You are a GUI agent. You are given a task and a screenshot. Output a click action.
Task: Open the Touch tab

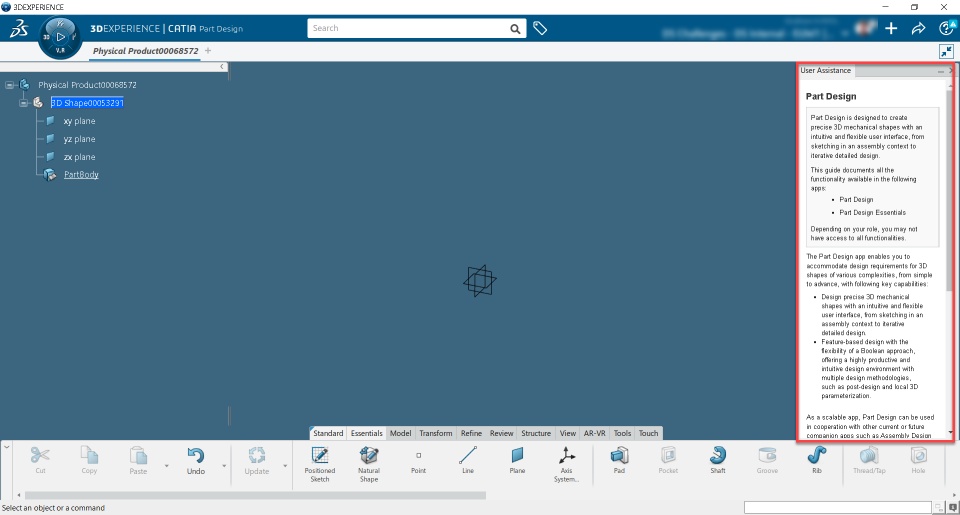tap(648, 433)
